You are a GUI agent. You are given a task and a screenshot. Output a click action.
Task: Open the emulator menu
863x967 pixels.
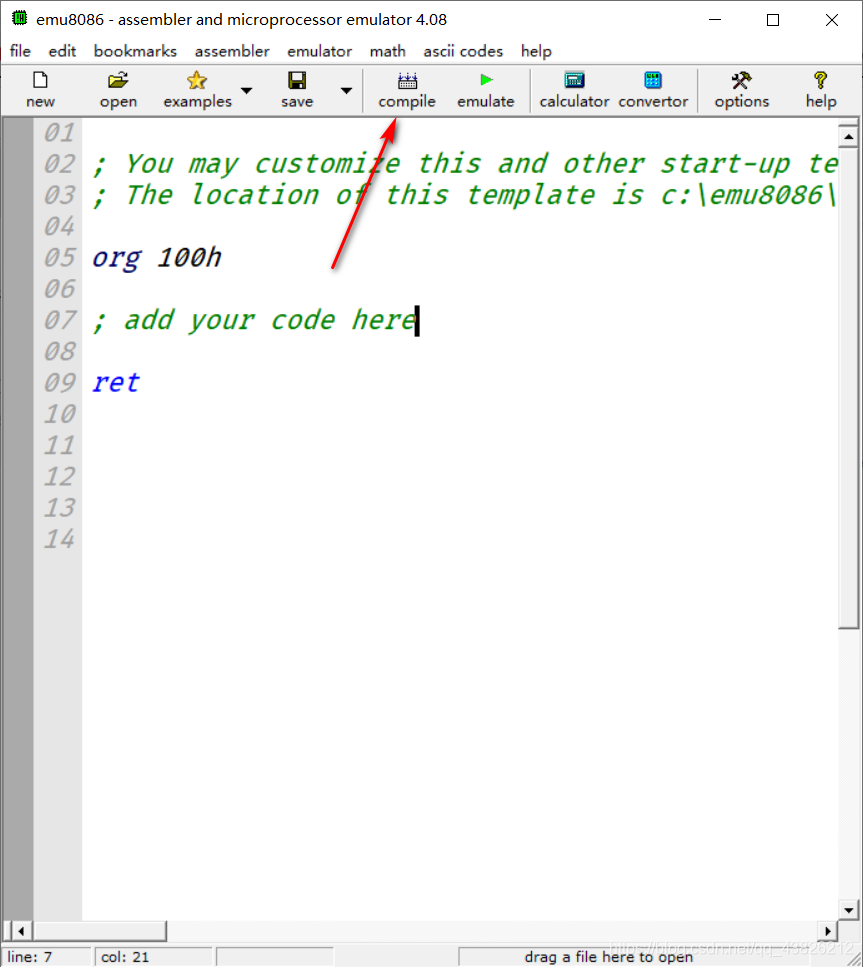[320, 51]
